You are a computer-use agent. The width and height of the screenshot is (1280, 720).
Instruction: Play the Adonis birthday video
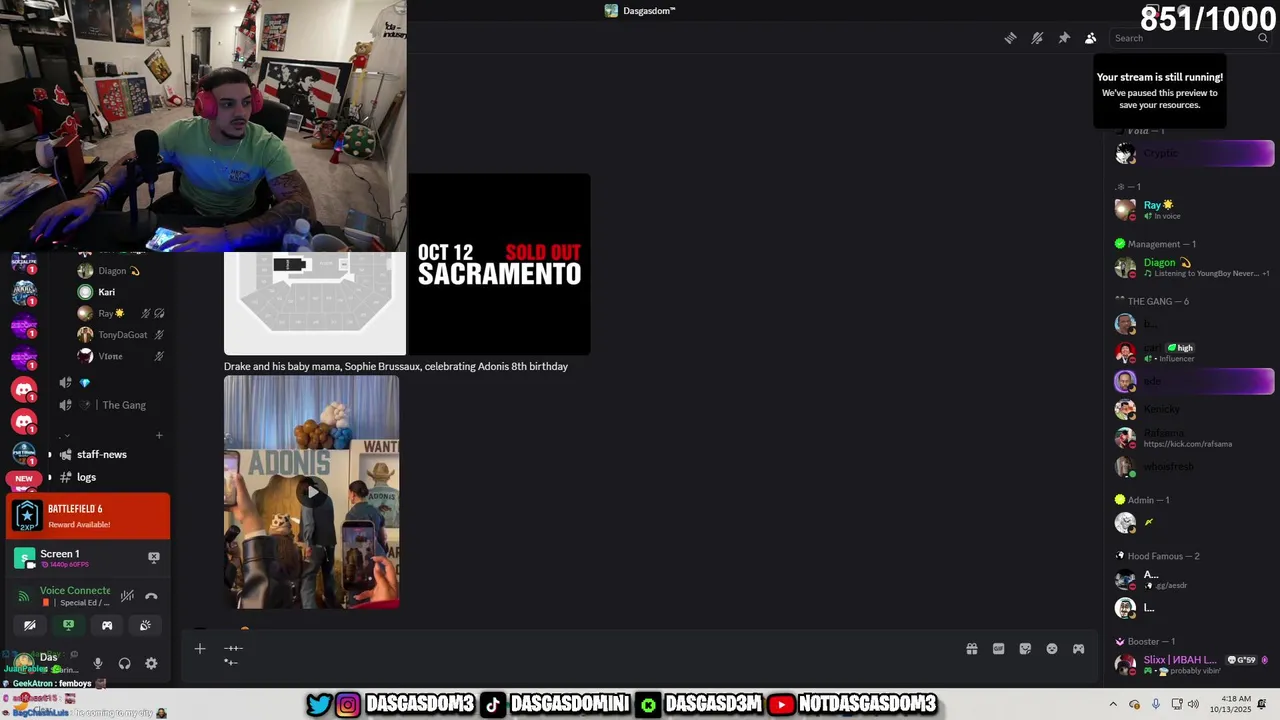coord(312,492)
